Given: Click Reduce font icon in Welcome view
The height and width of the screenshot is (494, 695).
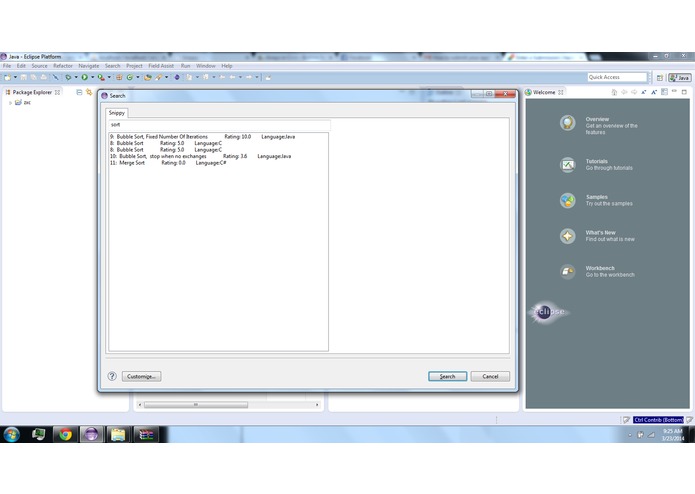Looking at the screenshot, I should click(644, 92).
